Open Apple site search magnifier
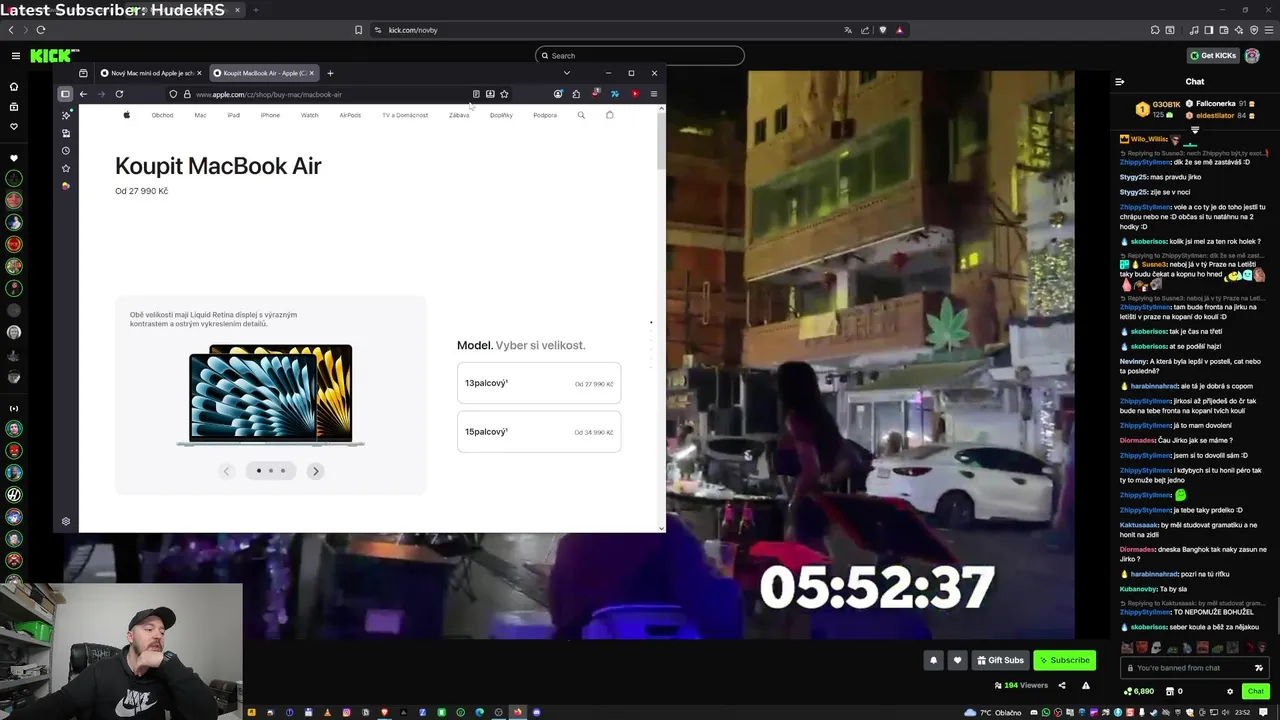1280x720 pixels. [x=581, y=115]
